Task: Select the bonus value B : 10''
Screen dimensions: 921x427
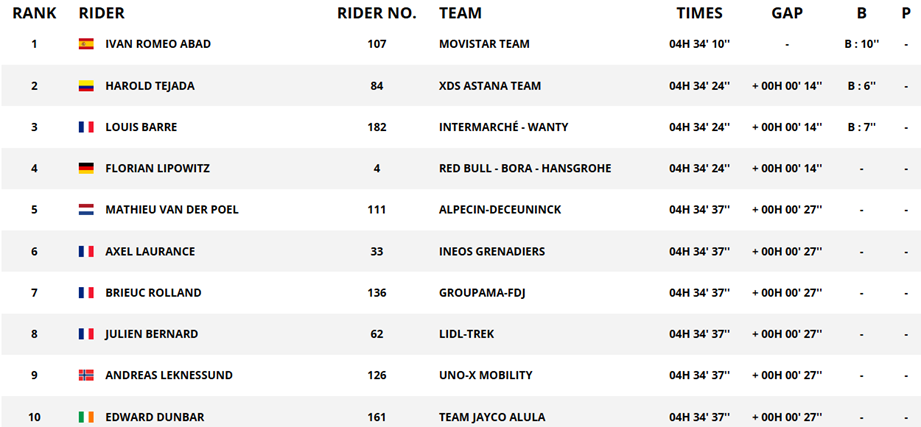Action: (x=861, y=44)
